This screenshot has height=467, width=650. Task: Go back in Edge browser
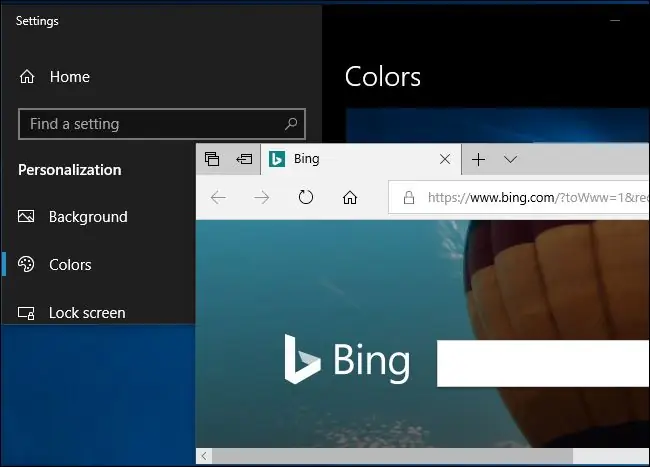point(218,198)
